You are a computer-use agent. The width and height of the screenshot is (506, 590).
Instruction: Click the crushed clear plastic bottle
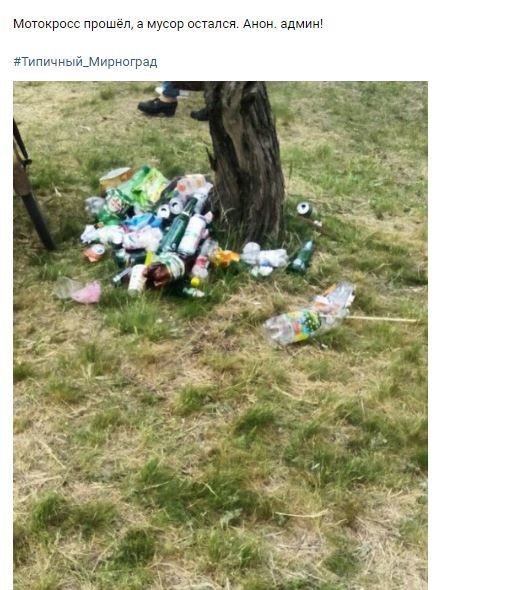pos(309,315)
